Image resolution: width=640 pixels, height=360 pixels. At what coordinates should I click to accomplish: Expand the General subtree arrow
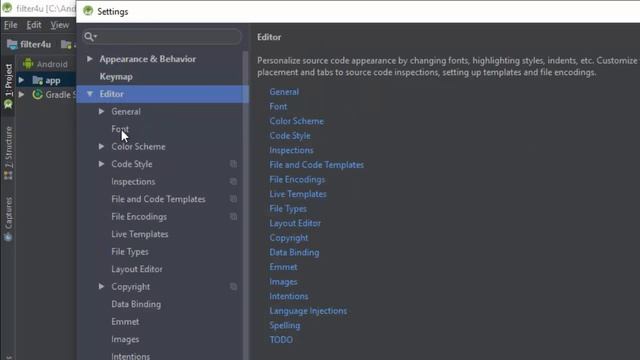point(101,111)
